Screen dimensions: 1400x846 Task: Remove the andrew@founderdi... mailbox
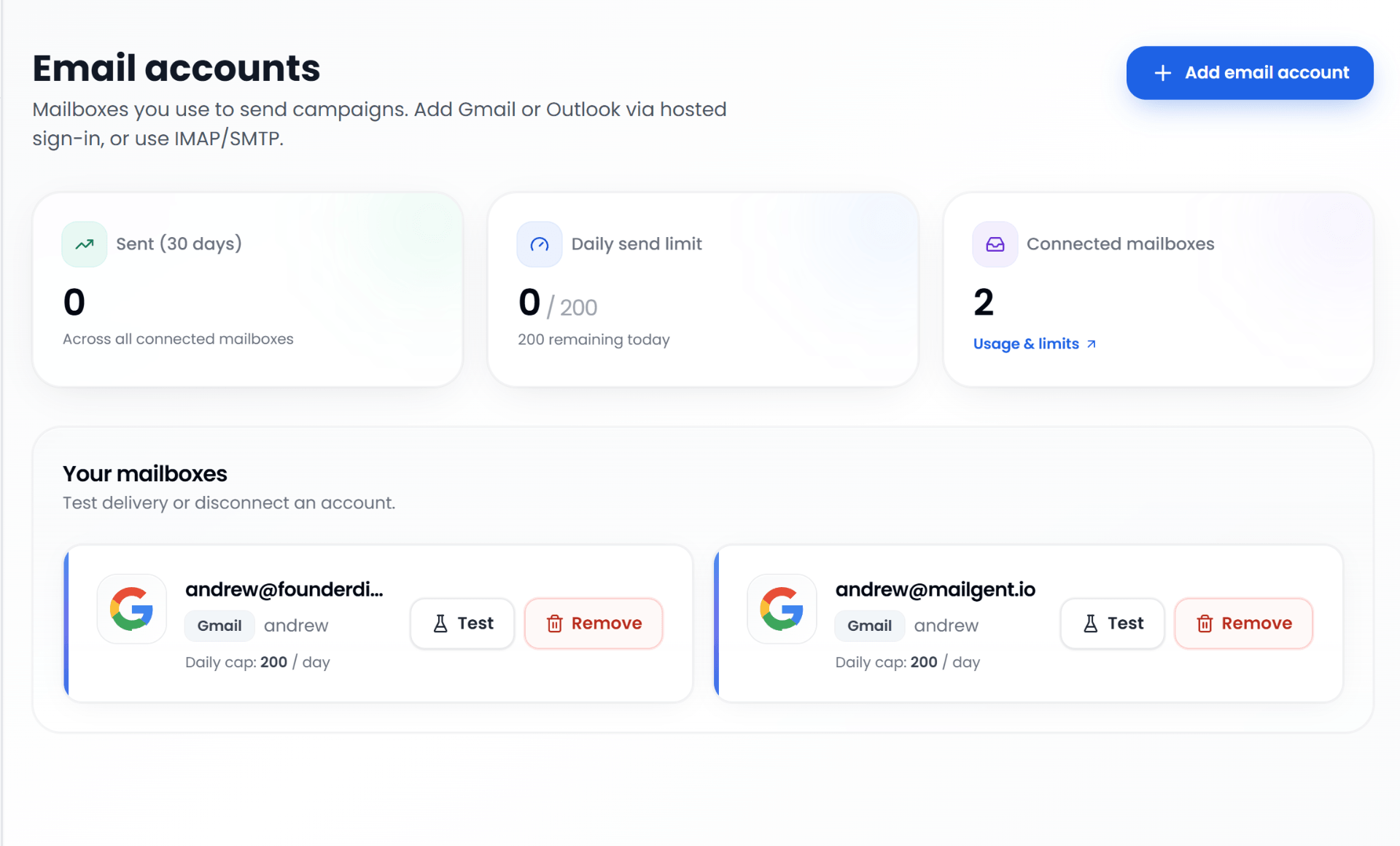[594, 624]
